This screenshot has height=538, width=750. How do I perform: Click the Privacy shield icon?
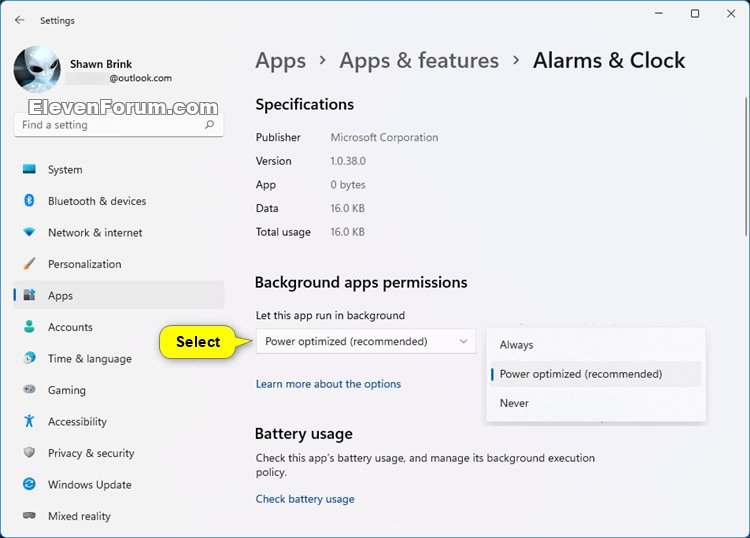pyautogui.click(x=29, y=452)
